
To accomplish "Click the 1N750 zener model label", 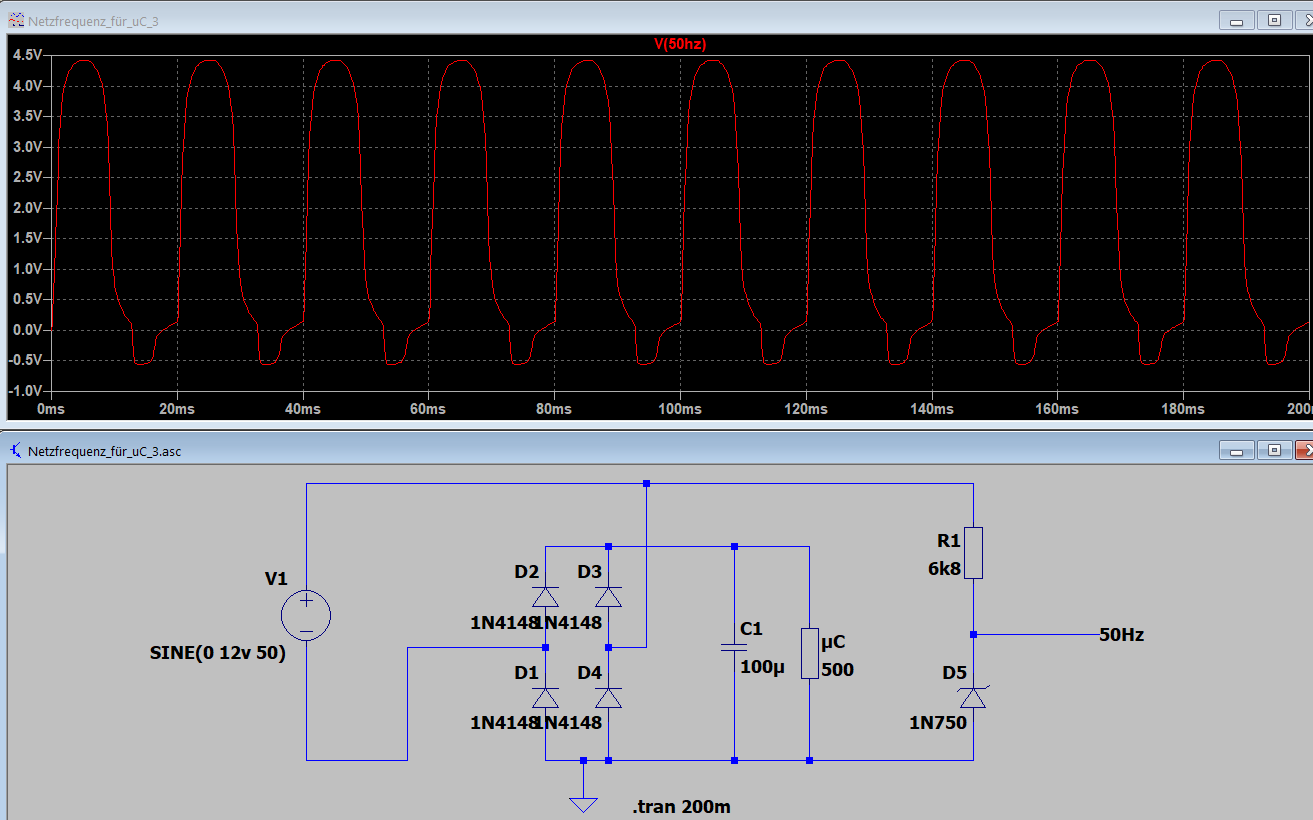I will coord(937,722).
